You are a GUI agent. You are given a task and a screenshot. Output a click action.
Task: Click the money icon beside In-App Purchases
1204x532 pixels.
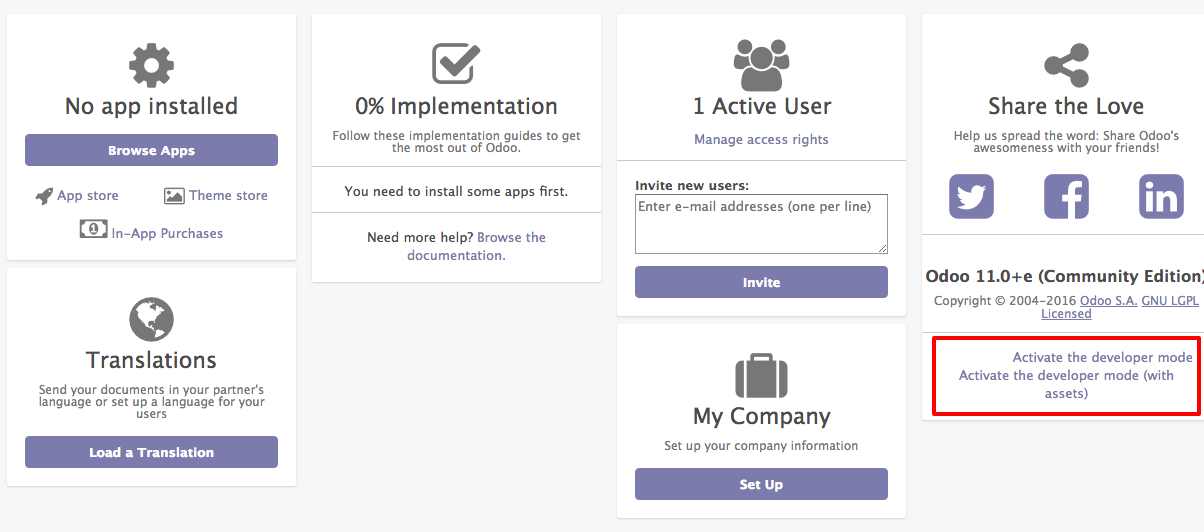point(93,229)
